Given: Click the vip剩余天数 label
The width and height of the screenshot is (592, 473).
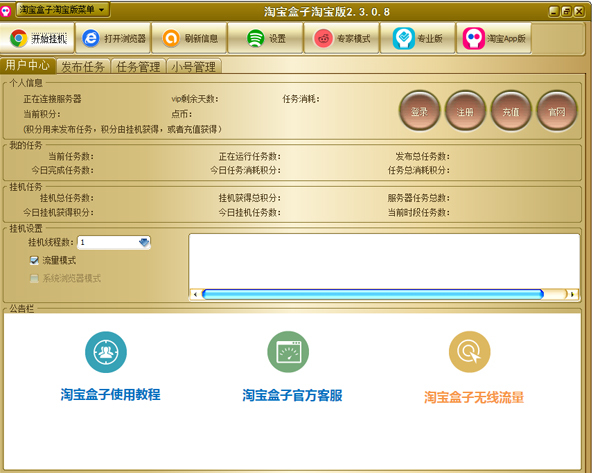Looking at the screenshot, I should pyautogui.click(x=195, y=99).
